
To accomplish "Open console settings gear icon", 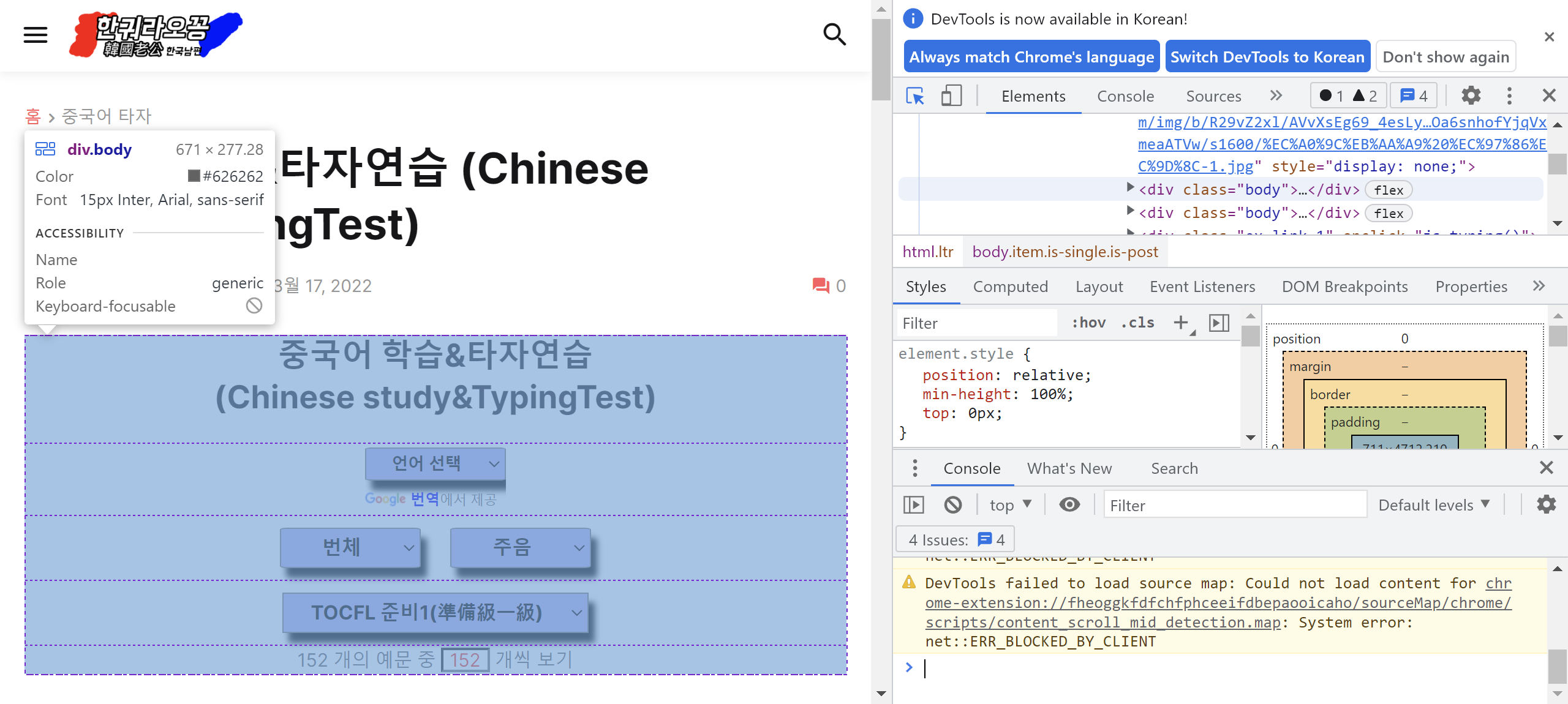I will [1546, 504].
